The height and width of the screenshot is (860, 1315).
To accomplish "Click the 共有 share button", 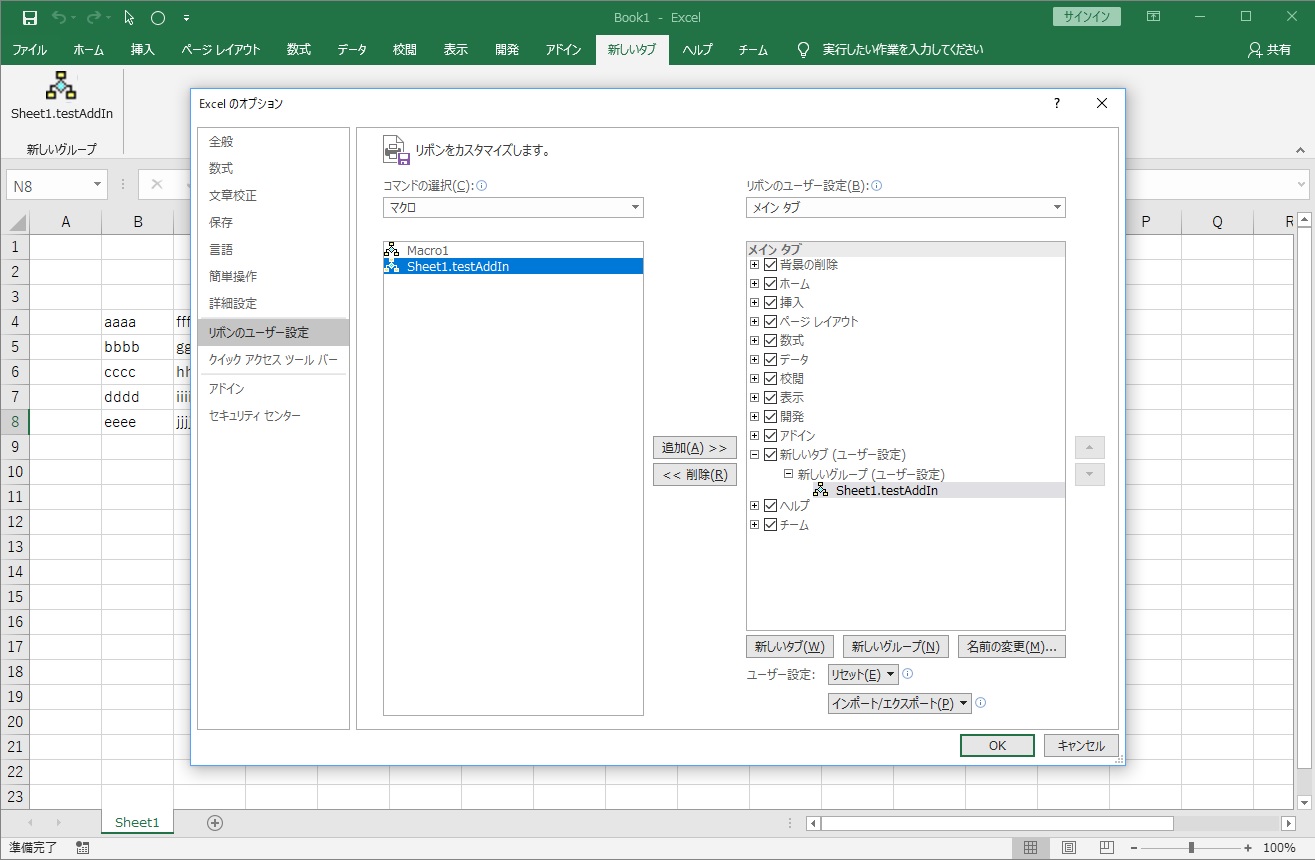I will click(1269, 49).
